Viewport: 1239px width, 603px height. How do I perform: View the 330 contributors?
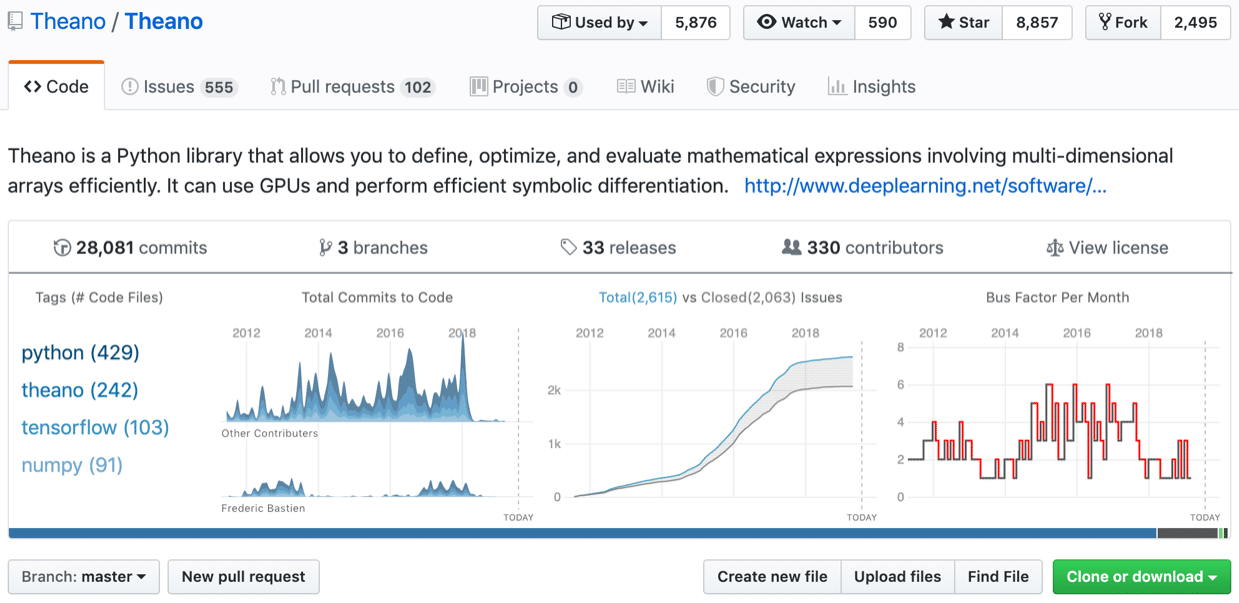click(x=862, y=248)
